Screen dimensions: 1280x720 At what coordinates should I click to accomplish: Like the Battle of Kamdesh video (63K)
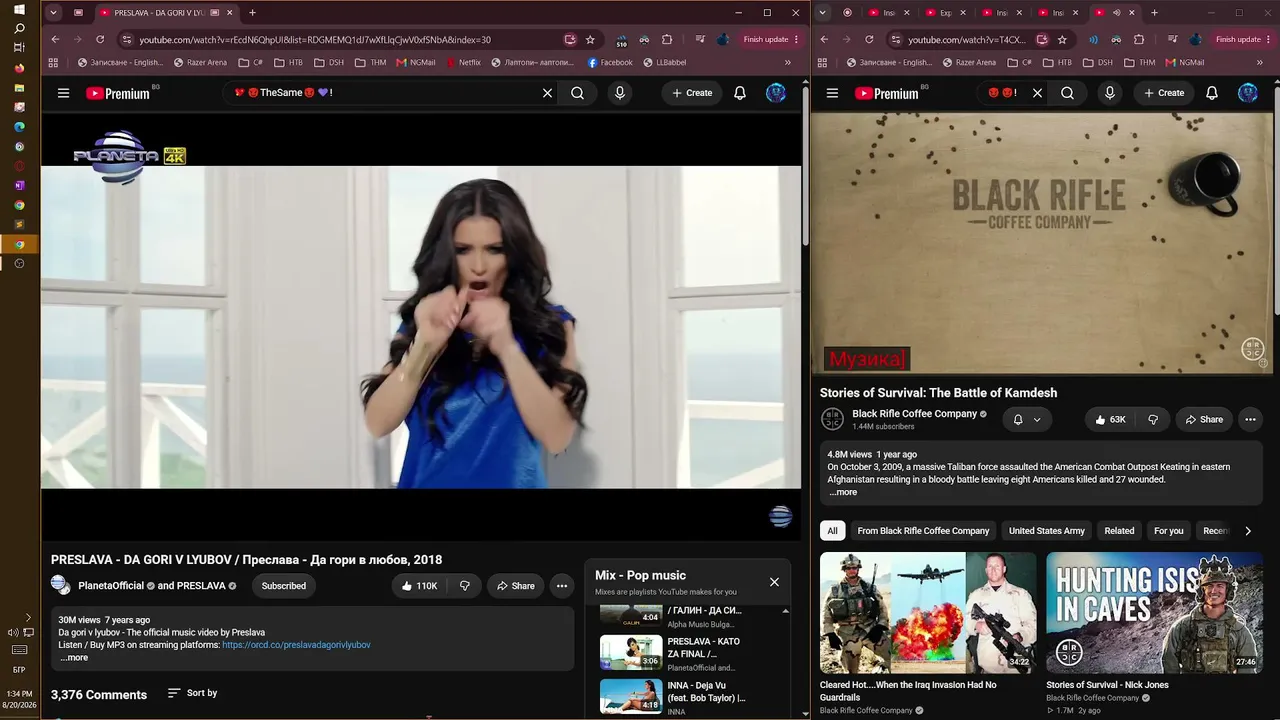coord(1111,420)
